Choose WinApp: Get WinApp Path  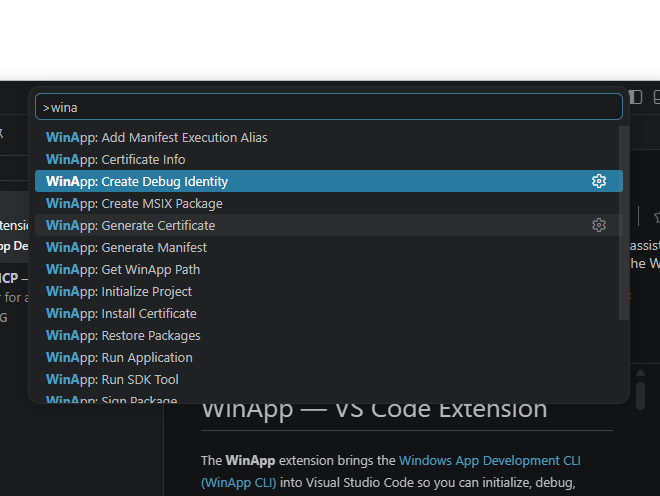(x=329, y=269)
